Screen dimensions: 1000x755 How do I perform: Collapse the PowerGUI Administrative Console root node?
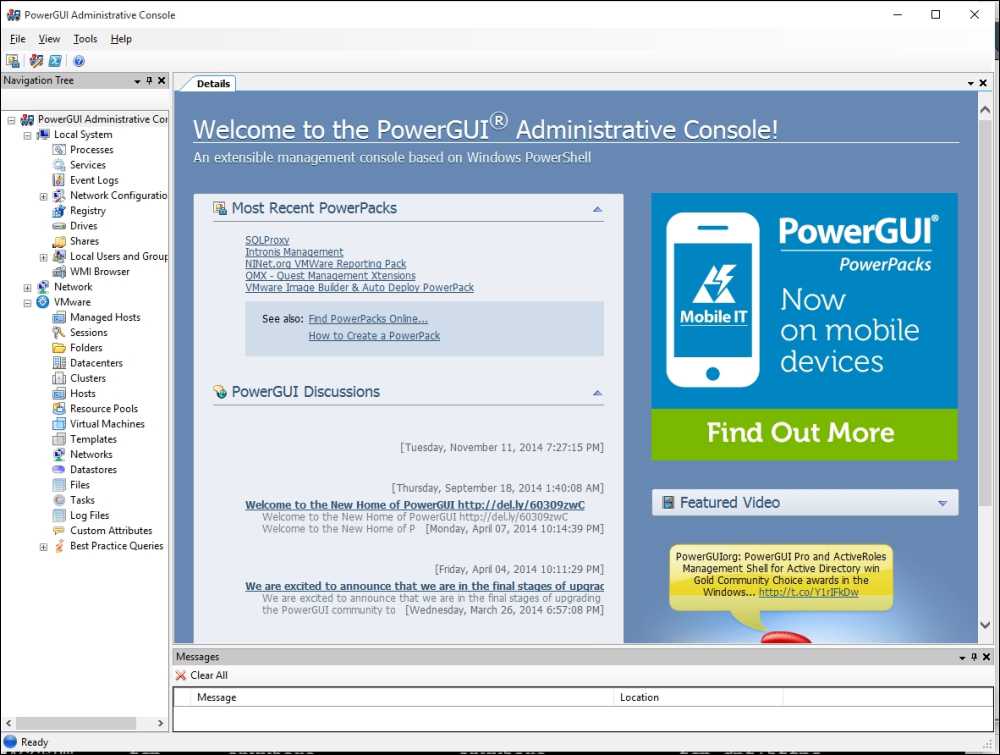pos(11,120)
